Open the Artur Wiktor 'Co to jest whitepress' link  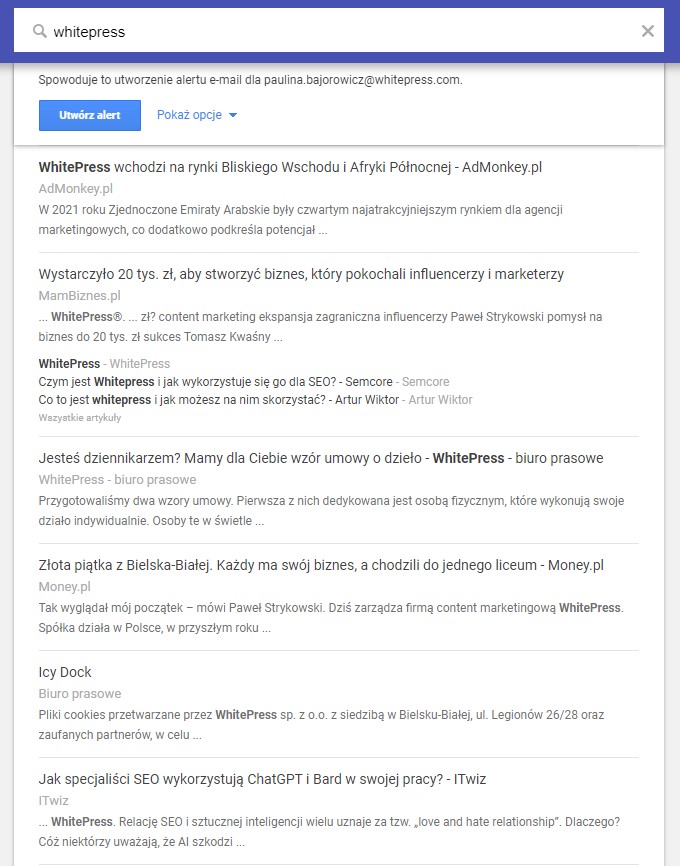(x=255, y=399)
